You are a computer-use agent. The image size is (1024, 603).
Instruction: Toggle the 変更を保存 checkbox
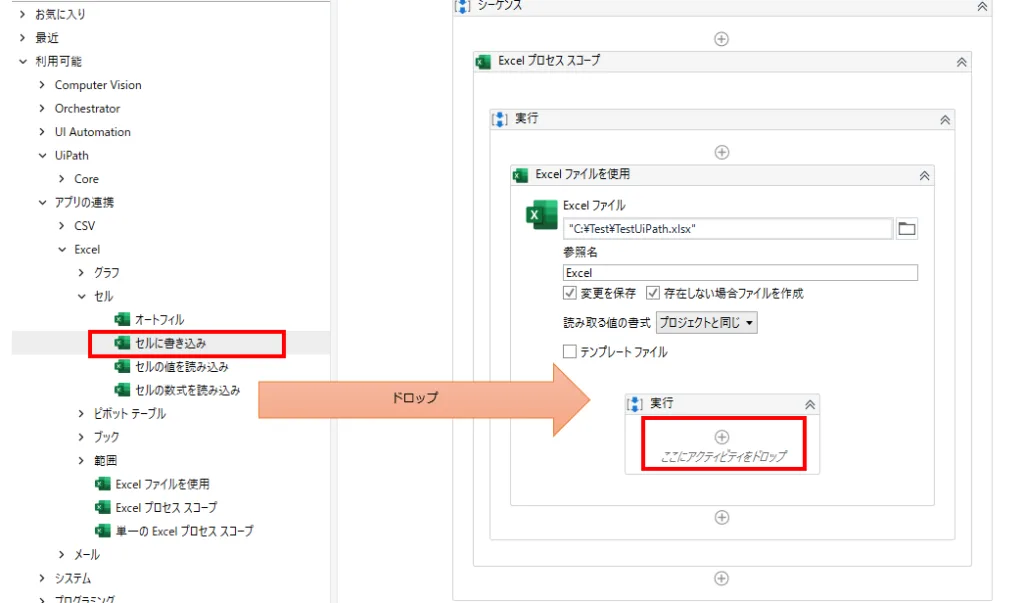(x=570, y=294)
